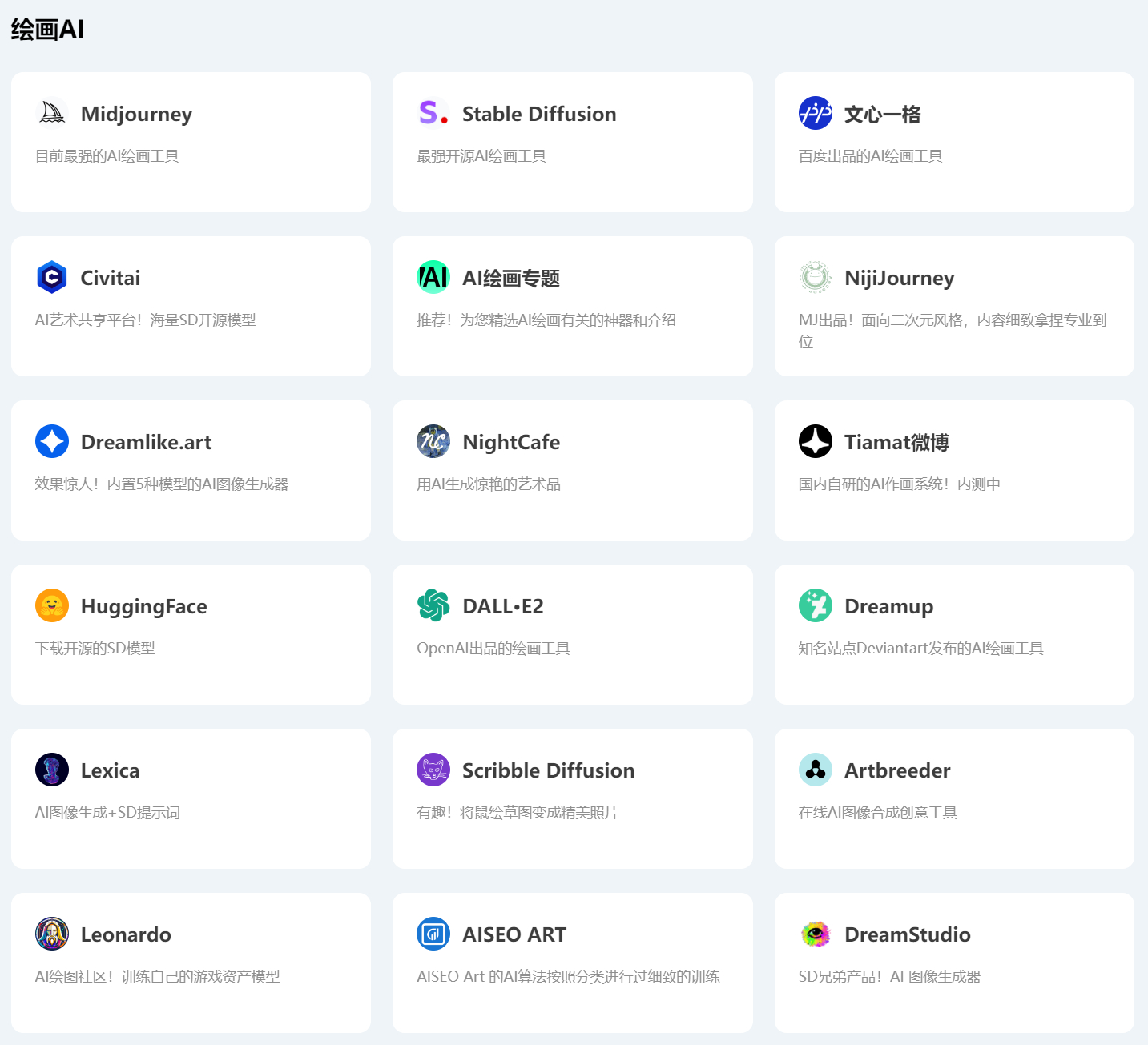Screen dimensions: 1148x1045
Task: Click the description AI图像生成+SD提示词
Action: click(x=108, y=813)
